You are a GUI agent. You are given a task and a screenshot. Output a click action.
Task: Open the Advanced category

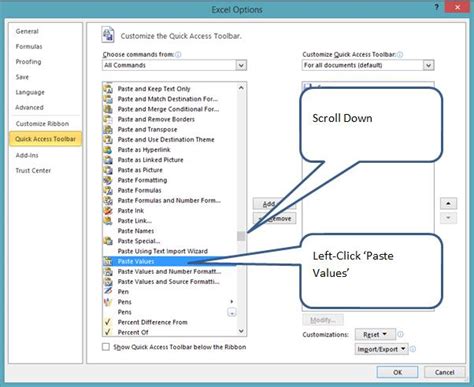(x=29, y=107)
